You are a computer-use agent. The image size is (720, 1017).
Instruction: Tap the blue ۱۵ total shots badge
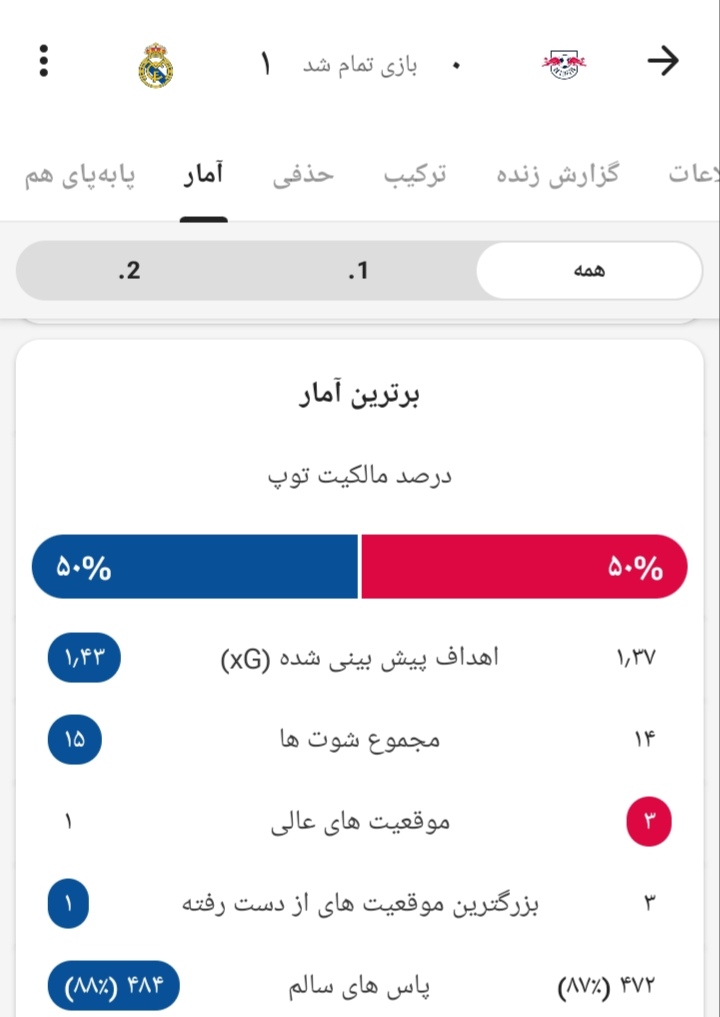[x=75, y=739]
